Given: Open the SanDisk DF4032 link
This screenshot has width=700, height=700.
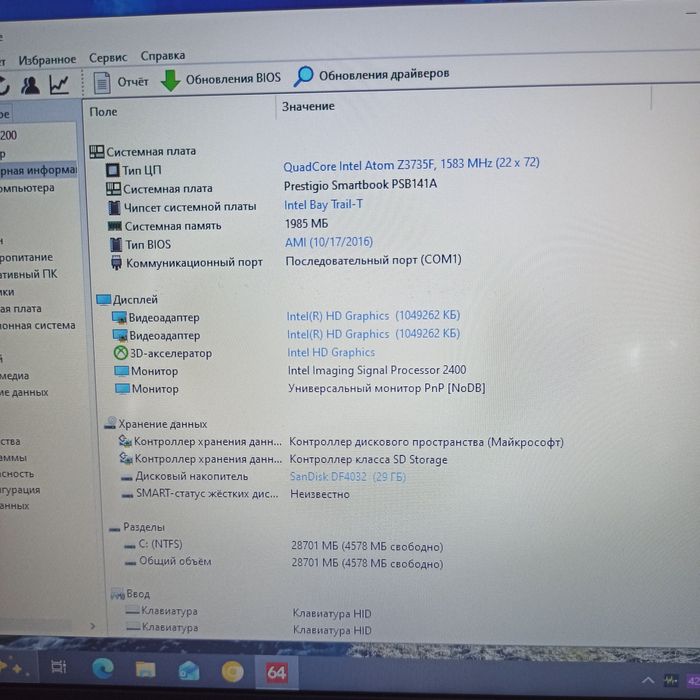Looking at the screenshot, I should (347, 476).
